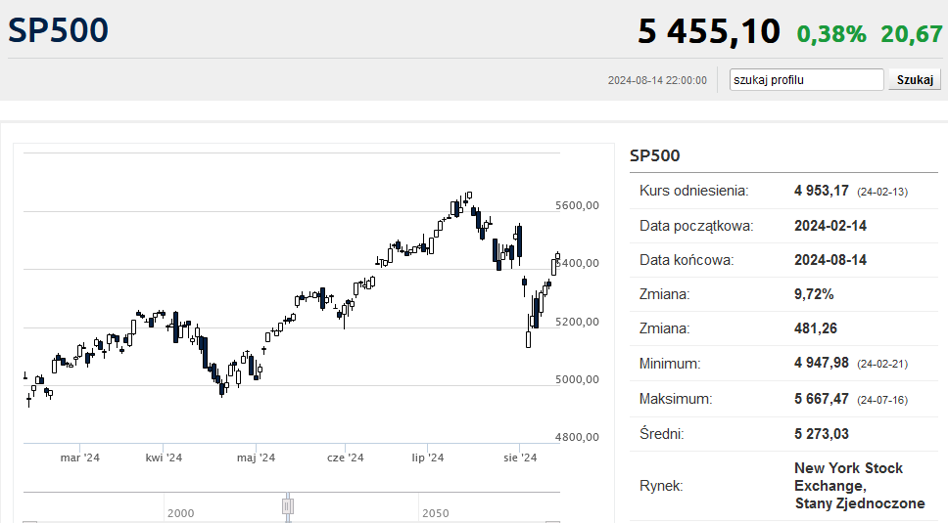
Task: Click the date (24-07-16) beside Maksimum
Action: tap(882, 400)
